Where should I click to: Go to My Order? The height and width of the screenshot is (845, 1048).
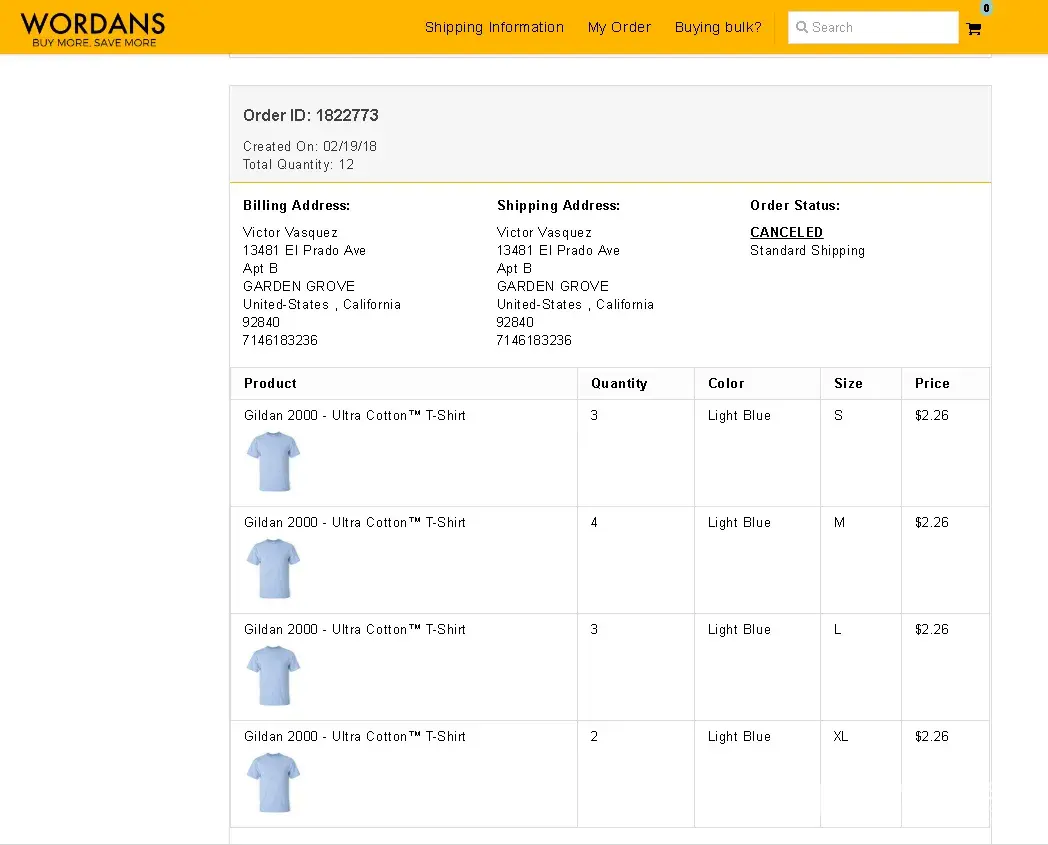pyautogui.click(x=619, y=28)
